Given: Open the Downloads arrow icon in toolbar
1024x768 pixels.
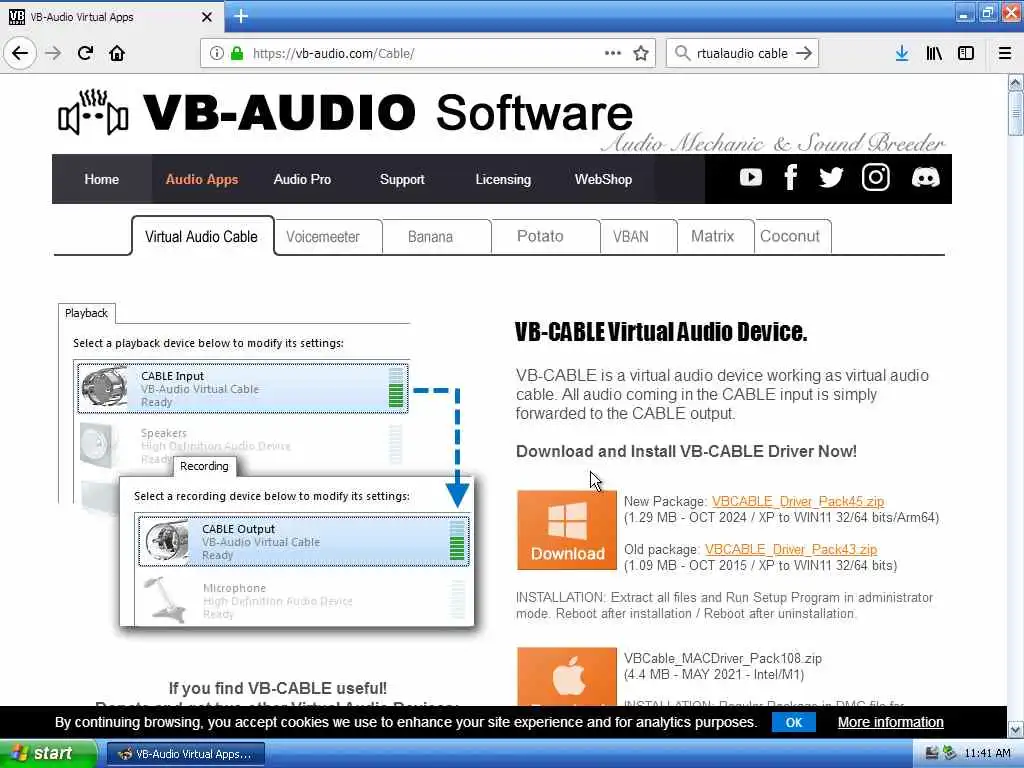Looking at the screenshot, I should (902, 53).
